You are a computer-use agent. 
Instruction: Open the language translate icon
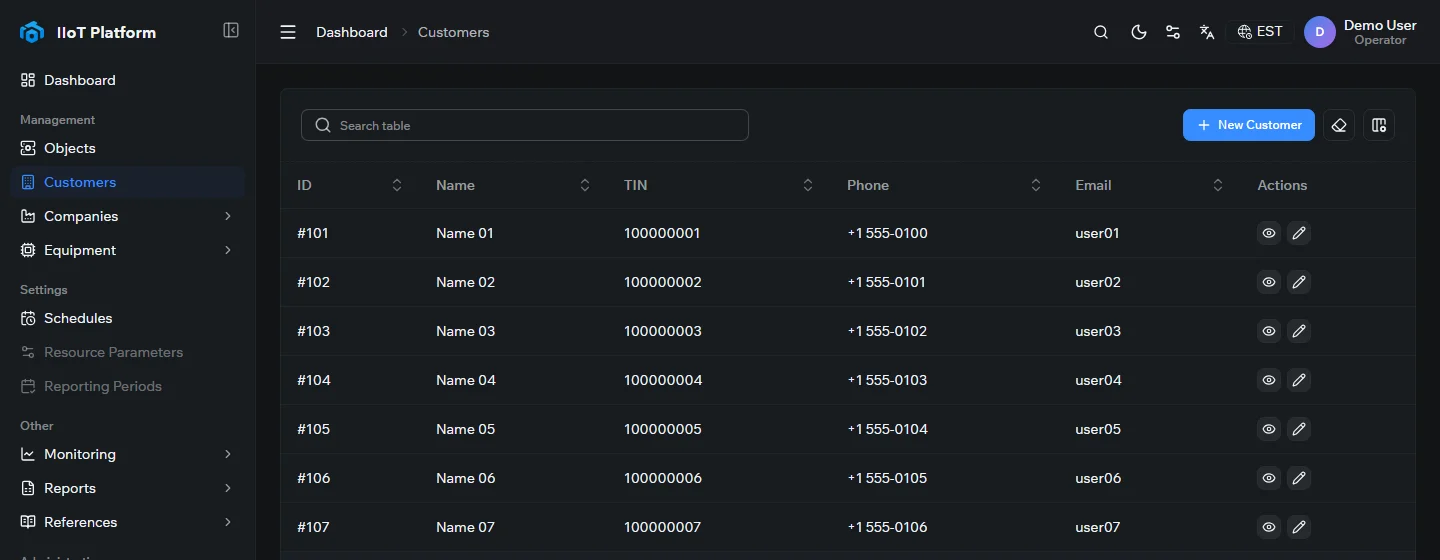point(1207,32)
